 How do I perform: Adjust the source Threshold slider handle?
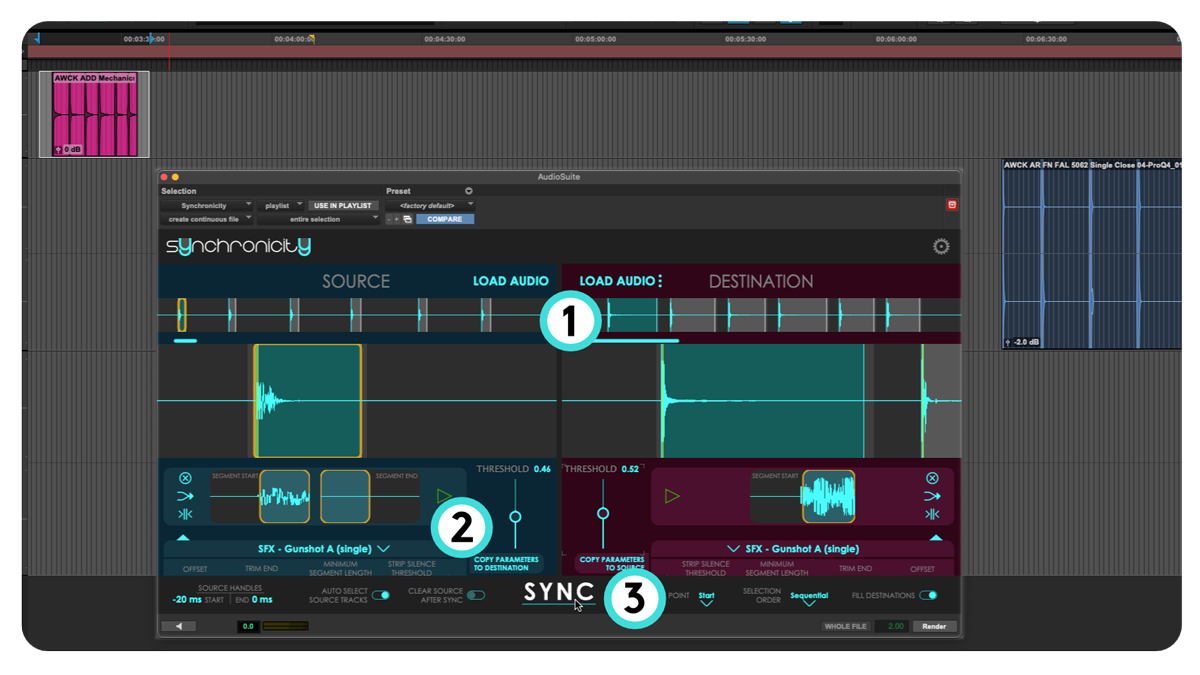click(515, 517)
